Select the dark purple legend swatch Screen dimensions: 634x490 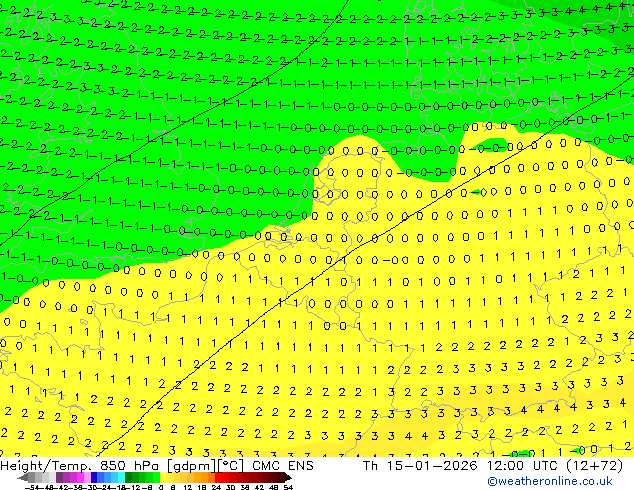59,477
